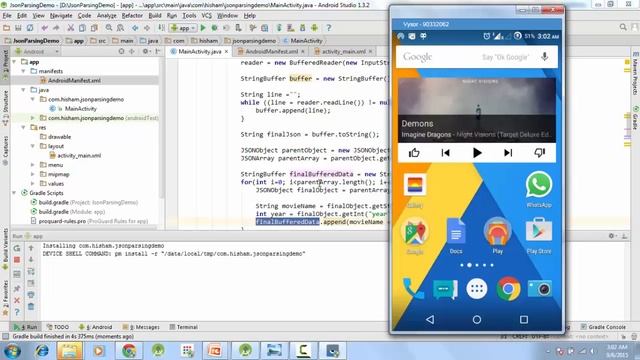Click the Windows Start button
This screenshot has width=640, height=360.
point(12,351)
